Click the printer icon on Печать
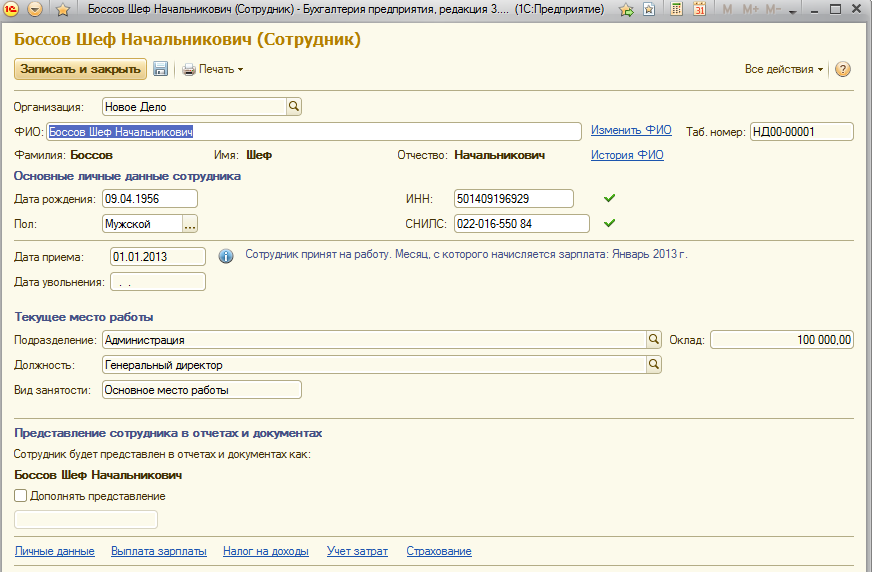Screen dimensions: 872x572 189,69
